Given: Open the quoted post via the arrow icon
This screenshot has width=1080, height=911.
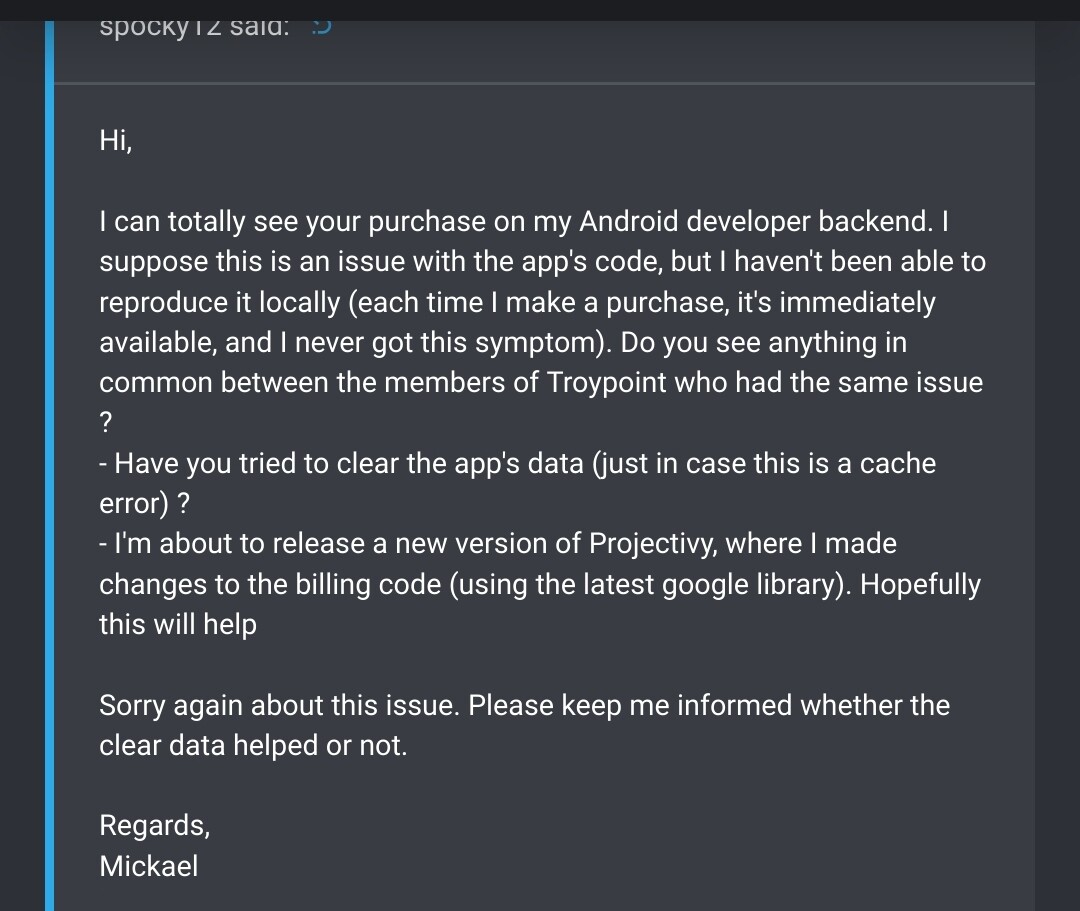Looking at the screenshot, I should point(322,27).
